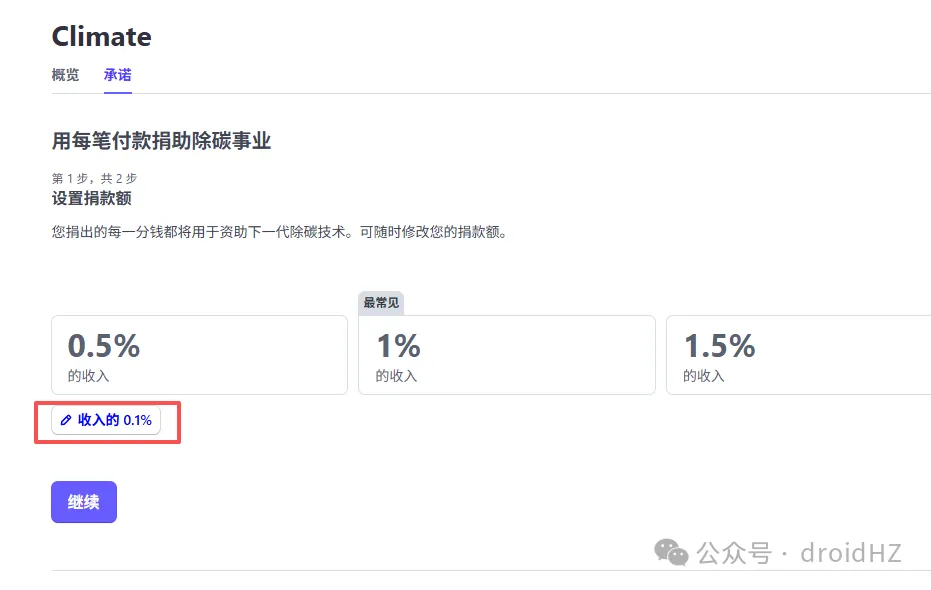The image size is (931, 590).
Task: Click the 第 1 步，共 2 步 indicator
Action: coord(93,178)
